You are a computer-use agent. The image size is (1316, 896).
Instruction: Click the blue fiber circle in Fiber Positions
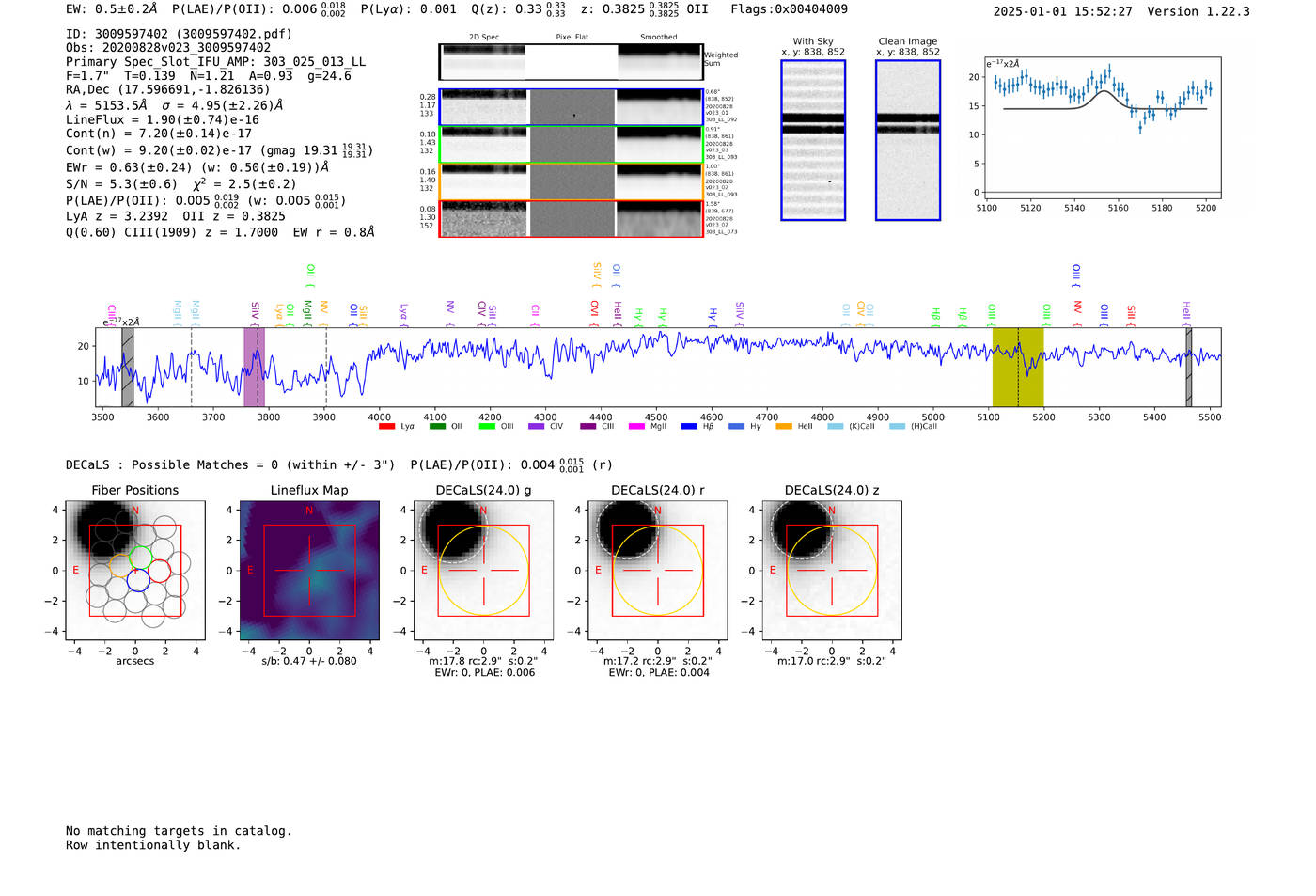pos(138,580)
